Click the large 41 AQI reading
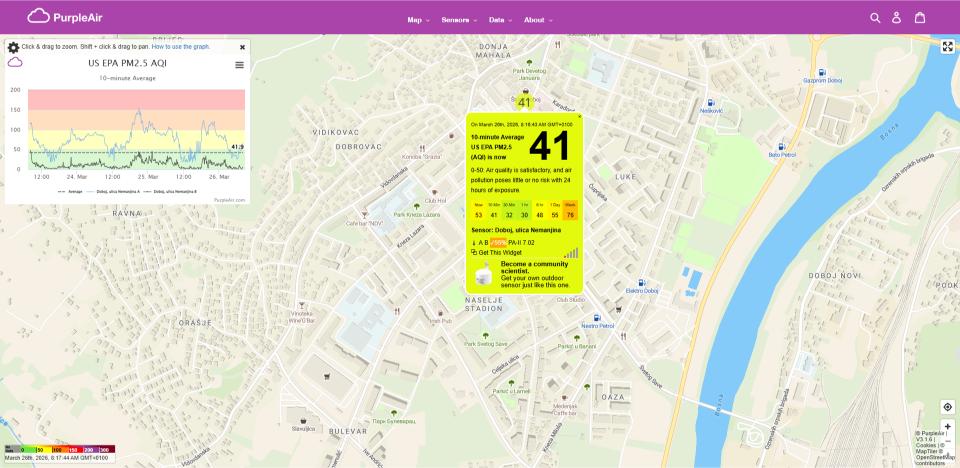The height and width of the screenshot is (468, 960). pos(549,146)
